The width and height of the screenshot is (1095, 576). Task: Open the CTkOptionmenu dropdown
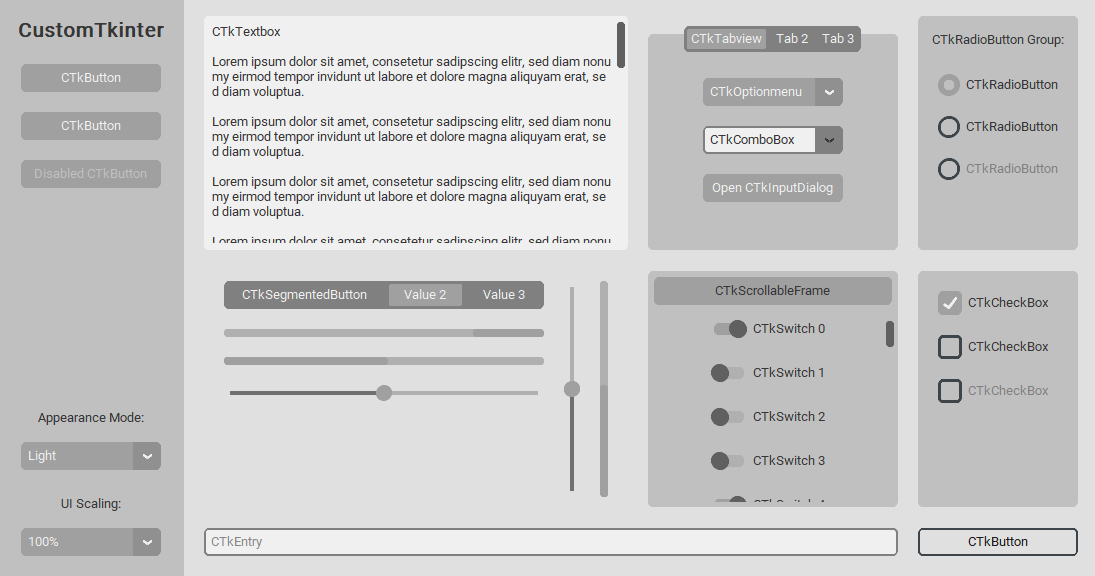pyautogui.click(x=773, y=92)
